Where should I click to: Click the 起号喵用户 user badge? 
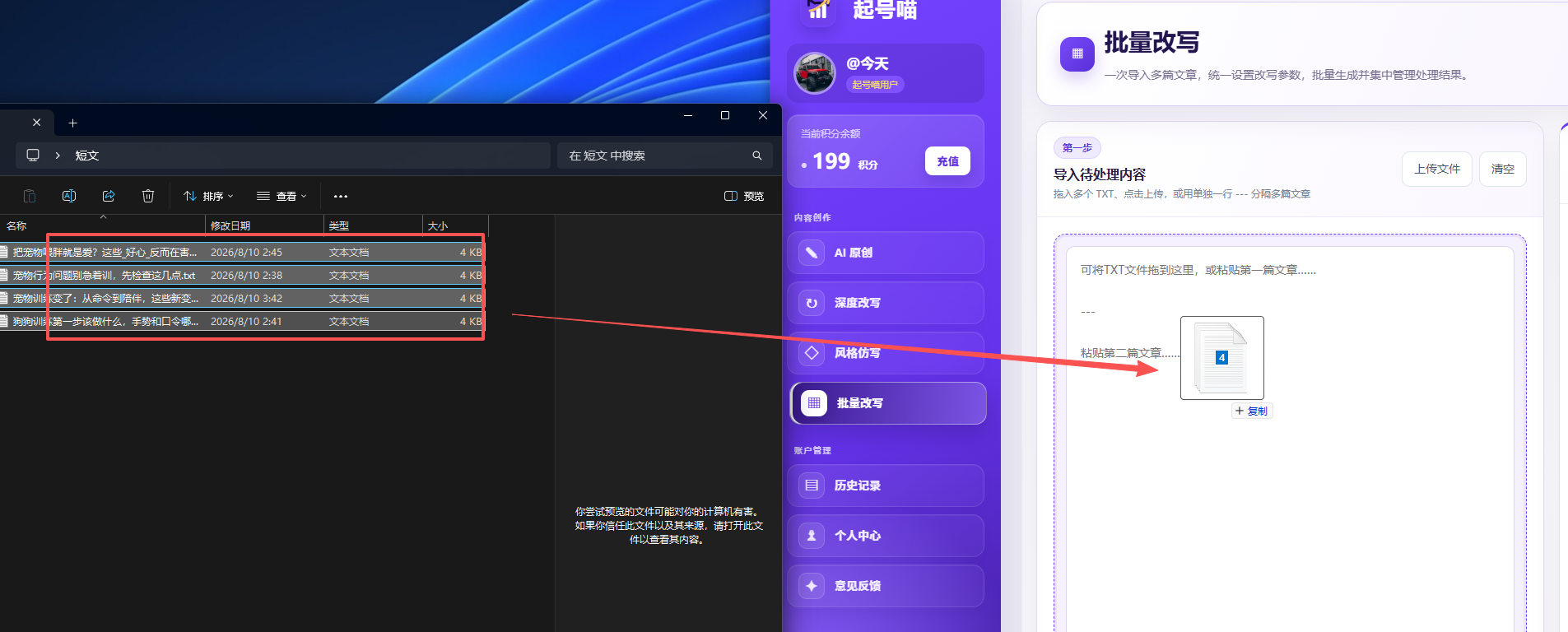click(x=875, y=84)
